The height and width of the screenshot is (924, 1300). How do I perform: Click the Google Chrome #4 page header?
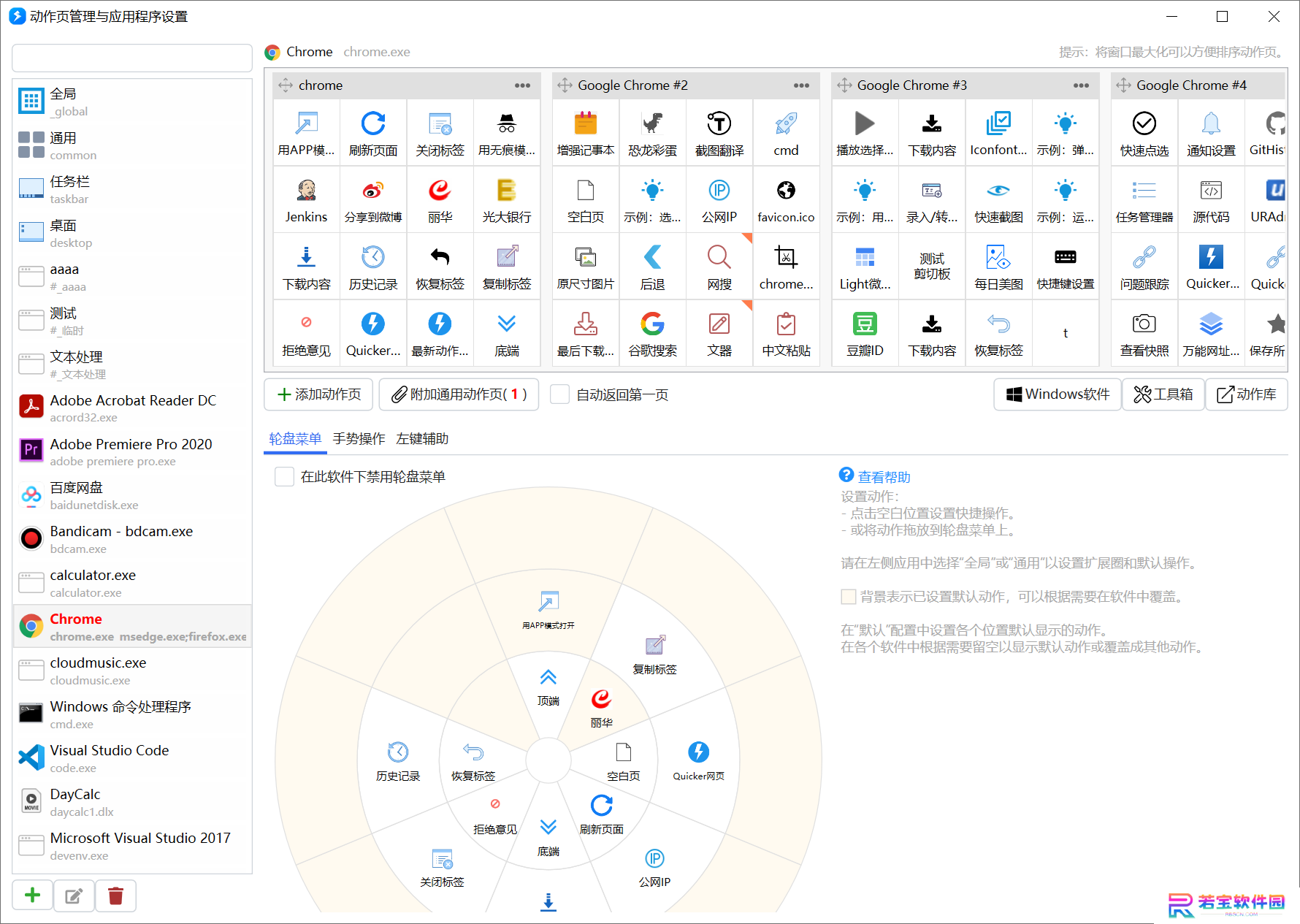1198,85
